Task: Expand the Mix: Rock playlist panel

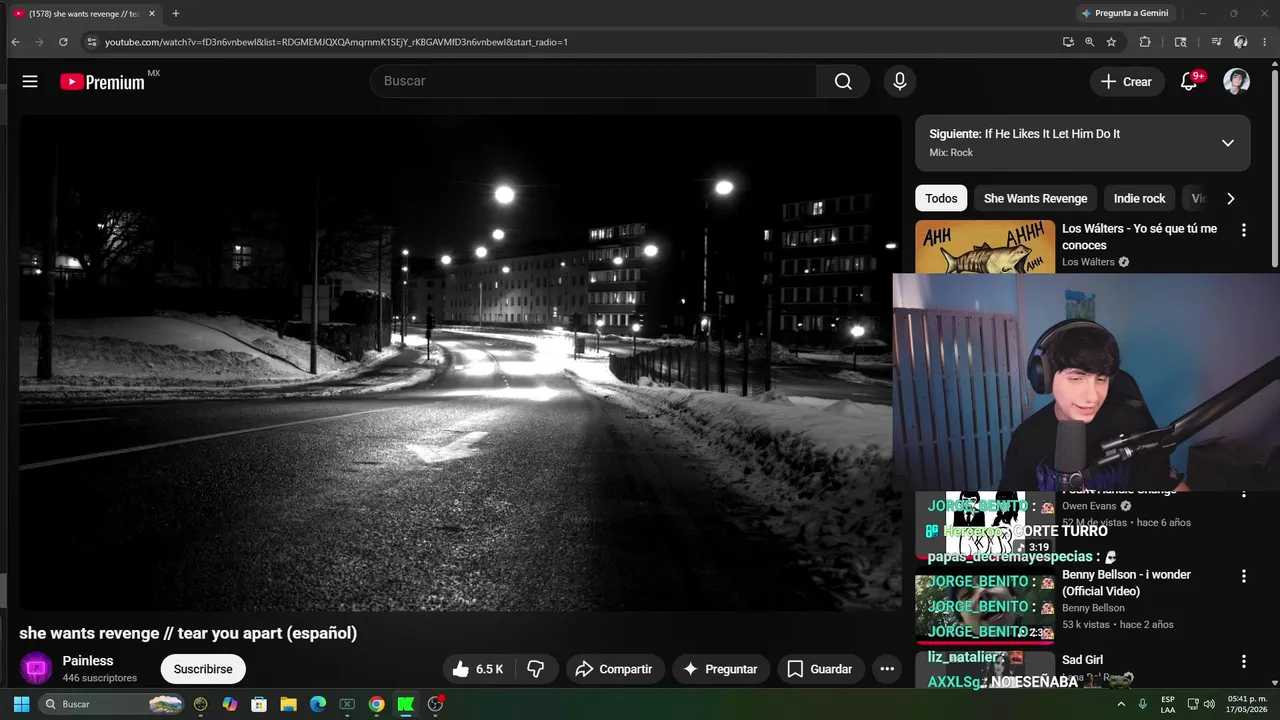Action: (x=1227, y=143)
